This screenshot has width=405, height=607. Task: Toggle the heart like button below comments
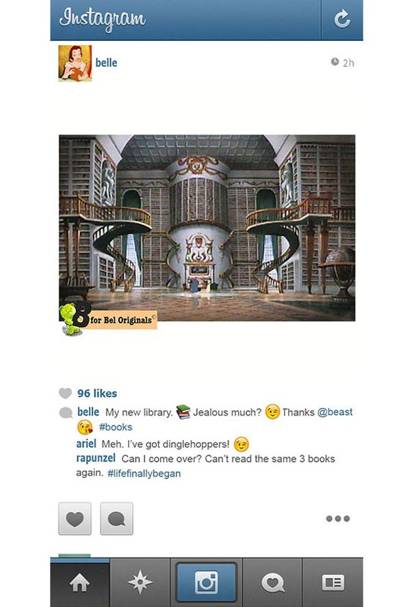75,519
